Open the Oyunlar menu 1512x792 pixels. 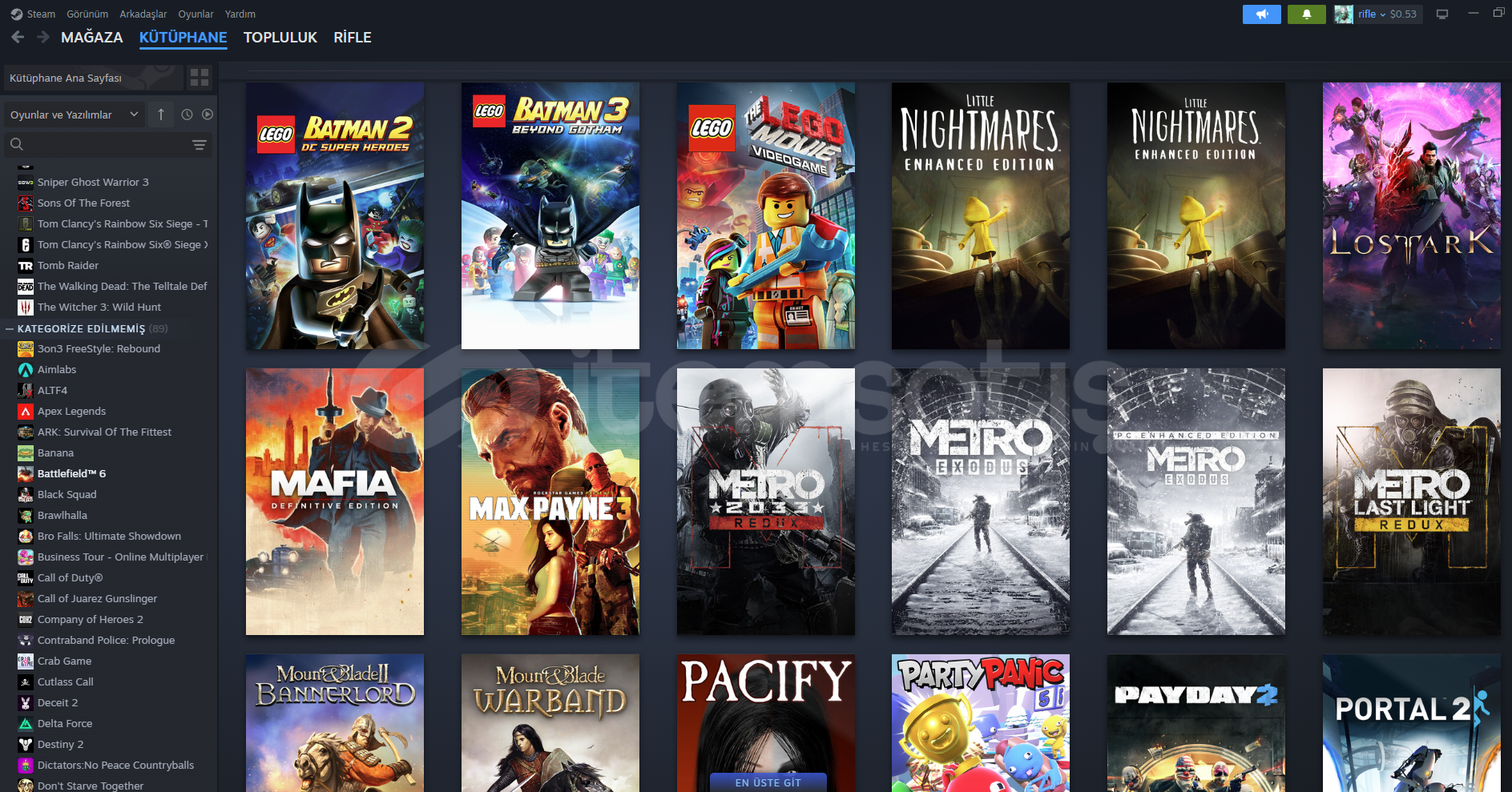click(196, 14)
